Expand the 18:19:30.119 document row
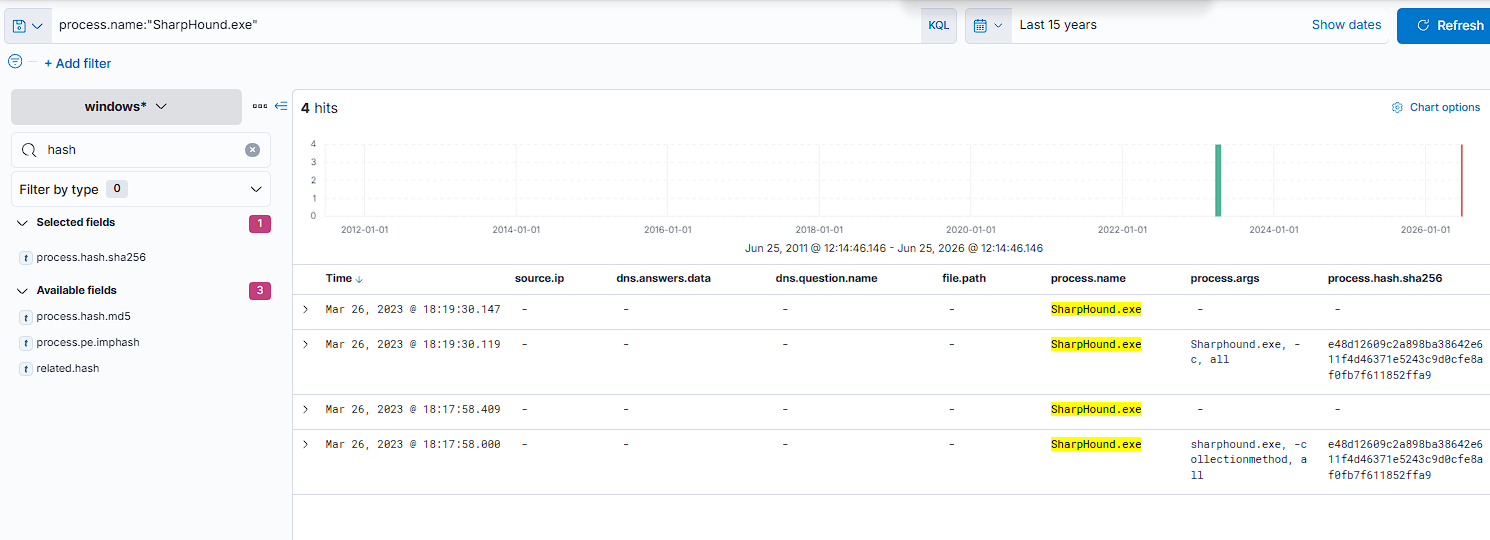 click(306, 345)
